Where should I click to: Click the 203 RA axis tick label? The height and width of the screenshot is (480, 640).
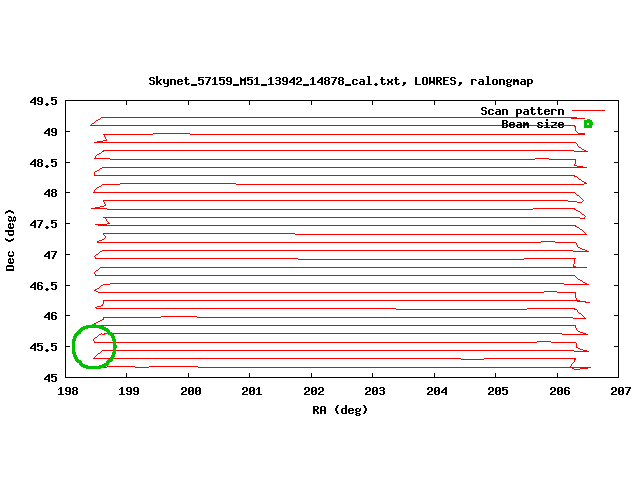(375, 391)
